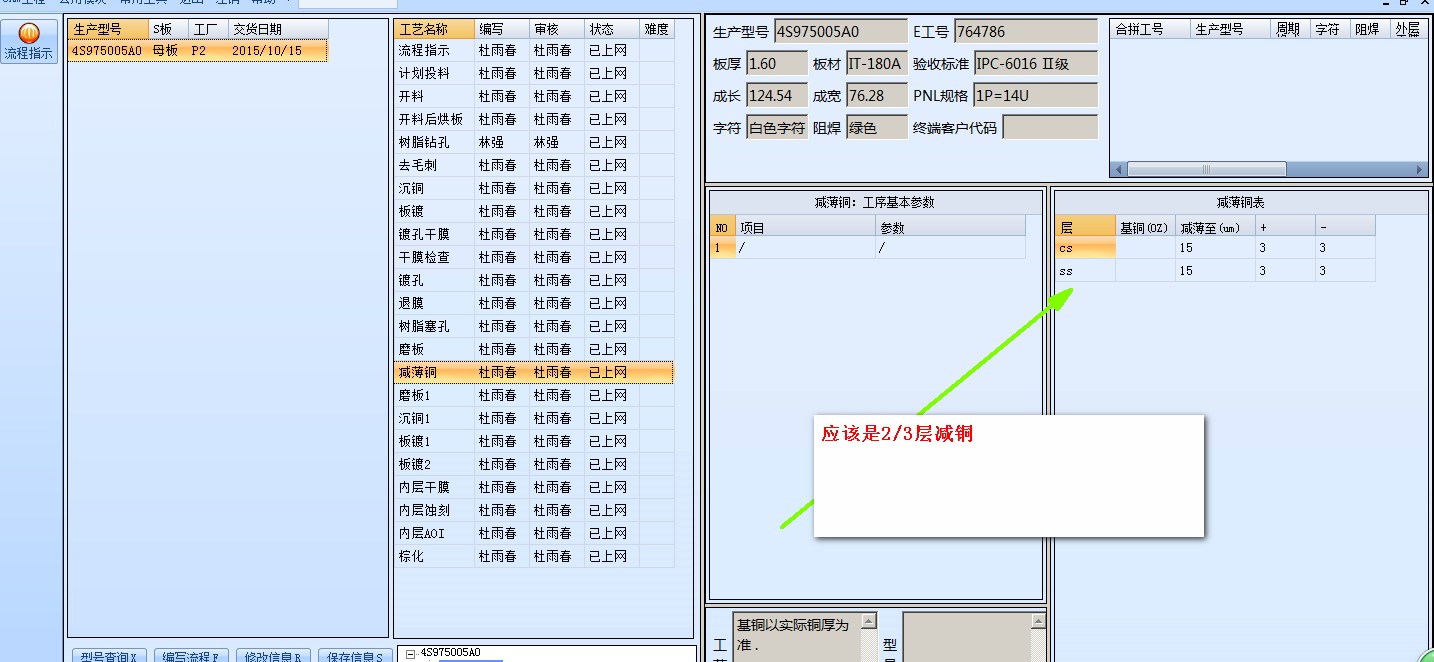The height and width of the screenshot is (662, 1434).
Task: Select the 板镀2 process row
Action: point(534,464)
